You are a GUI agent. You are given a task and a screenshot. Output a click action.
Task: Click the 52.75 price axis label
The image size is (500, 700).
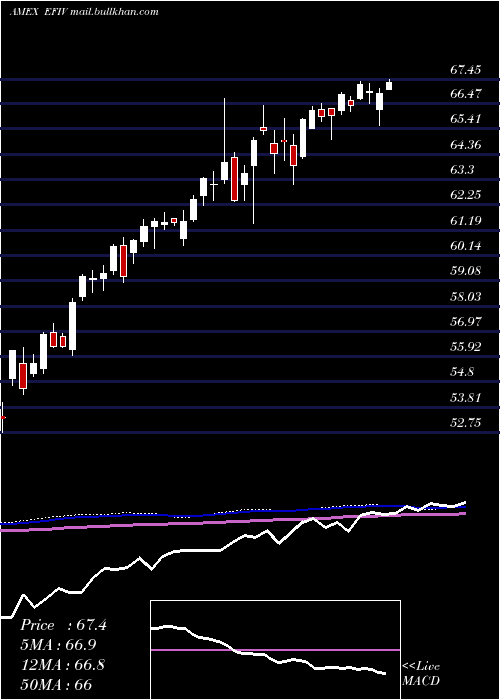coord(466,422)
